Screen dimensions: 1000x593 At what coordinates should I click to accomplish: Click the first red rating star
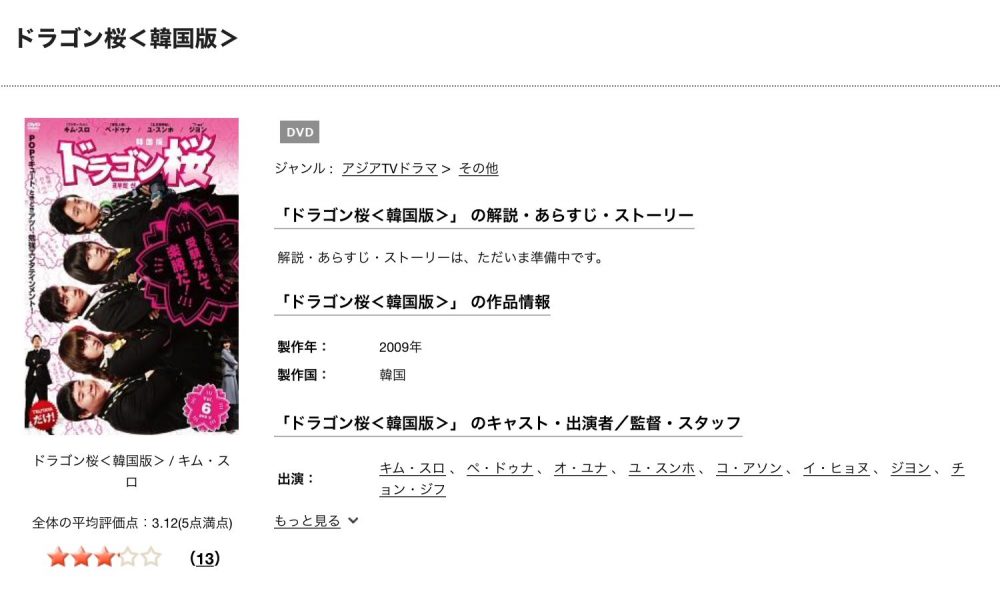(58, 557)
